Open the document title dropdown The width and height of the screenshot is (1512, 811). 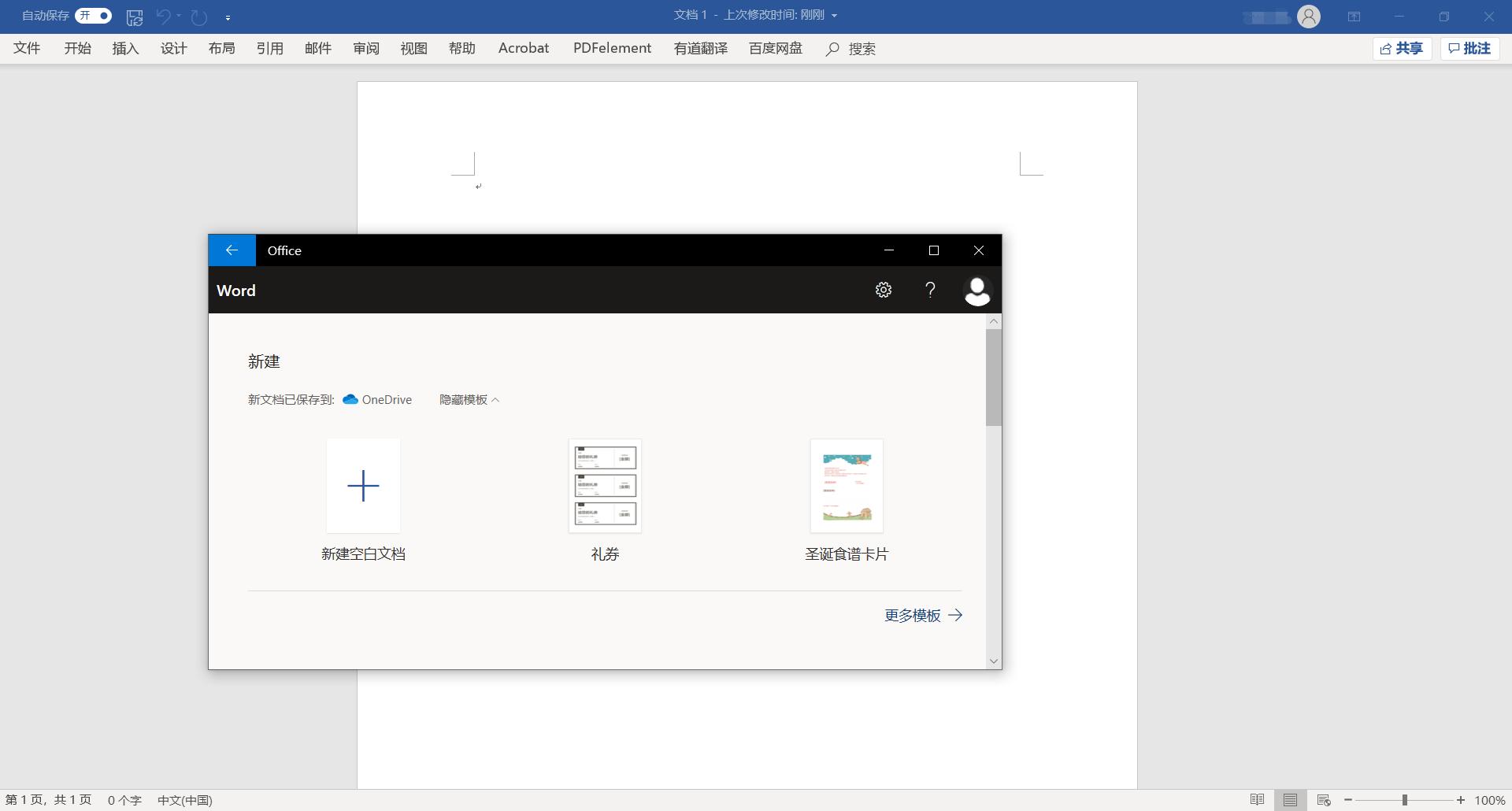click(834, 15)
